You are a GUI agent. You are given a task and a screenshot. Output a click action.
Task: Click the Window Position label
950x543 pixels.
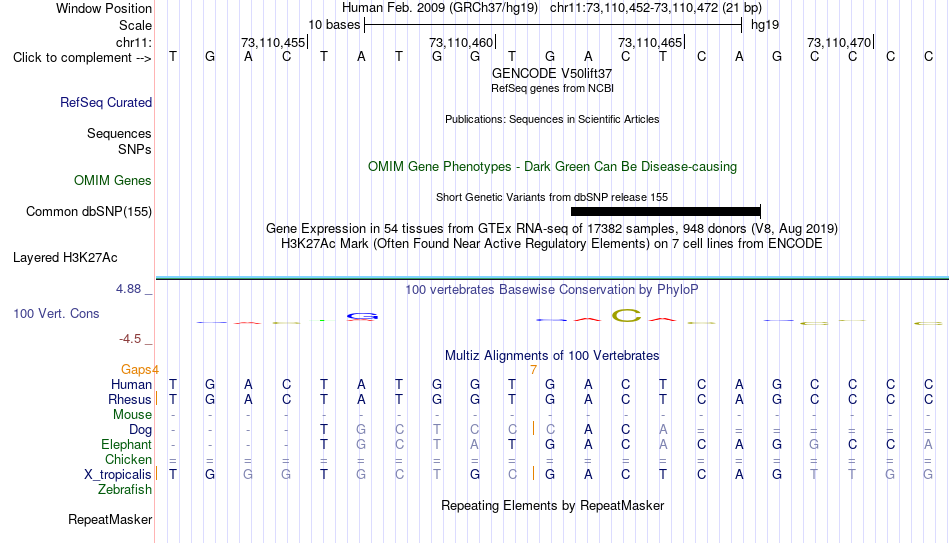(x=104, y=8)
